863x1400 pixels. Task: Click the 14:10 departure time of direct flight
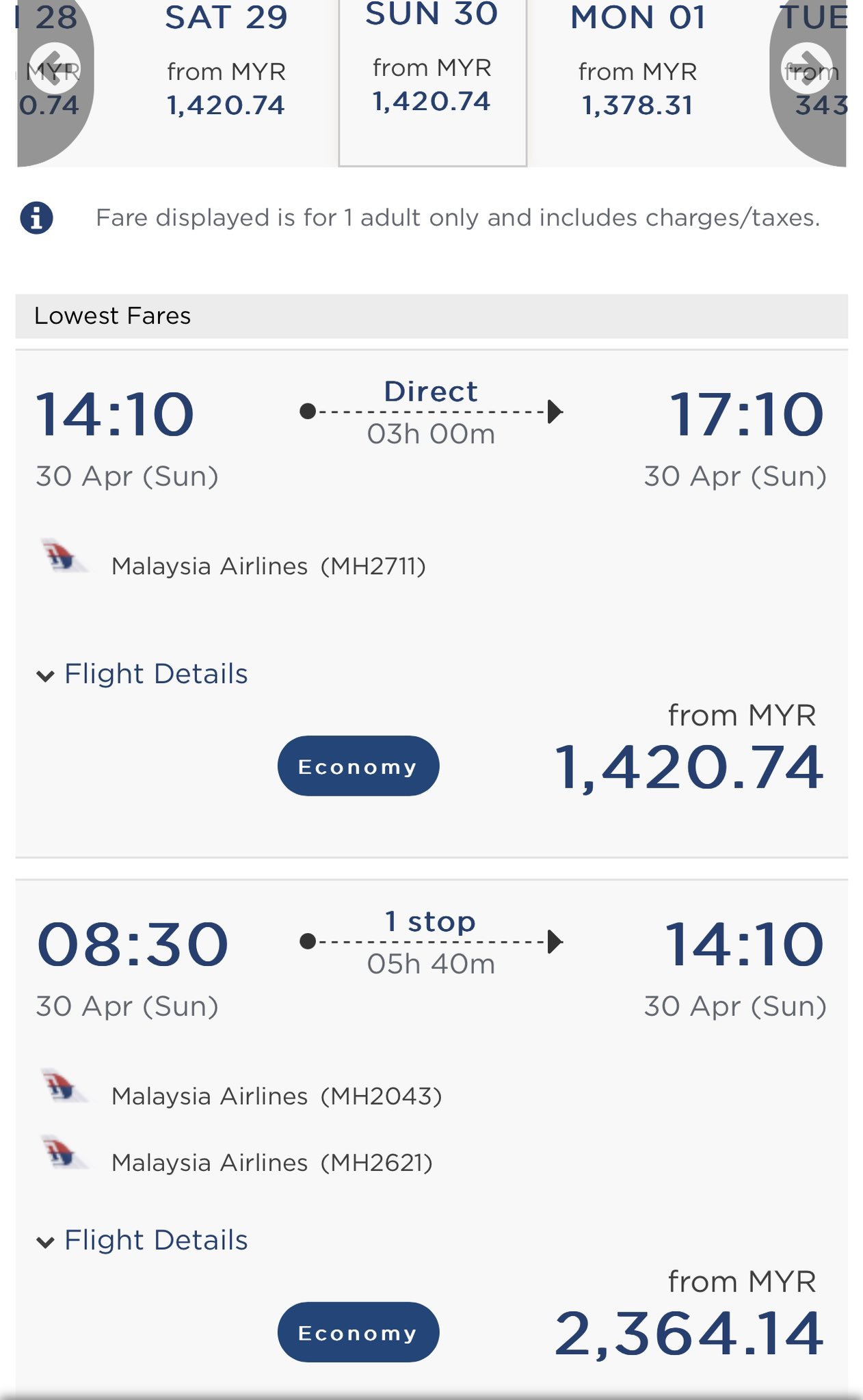[115, 414]
